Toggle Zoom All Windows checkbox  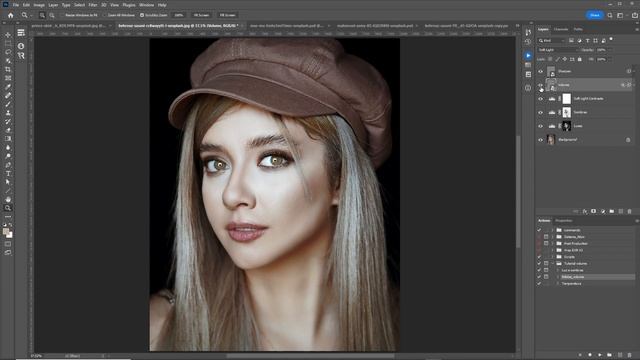(x=105, y=15)
